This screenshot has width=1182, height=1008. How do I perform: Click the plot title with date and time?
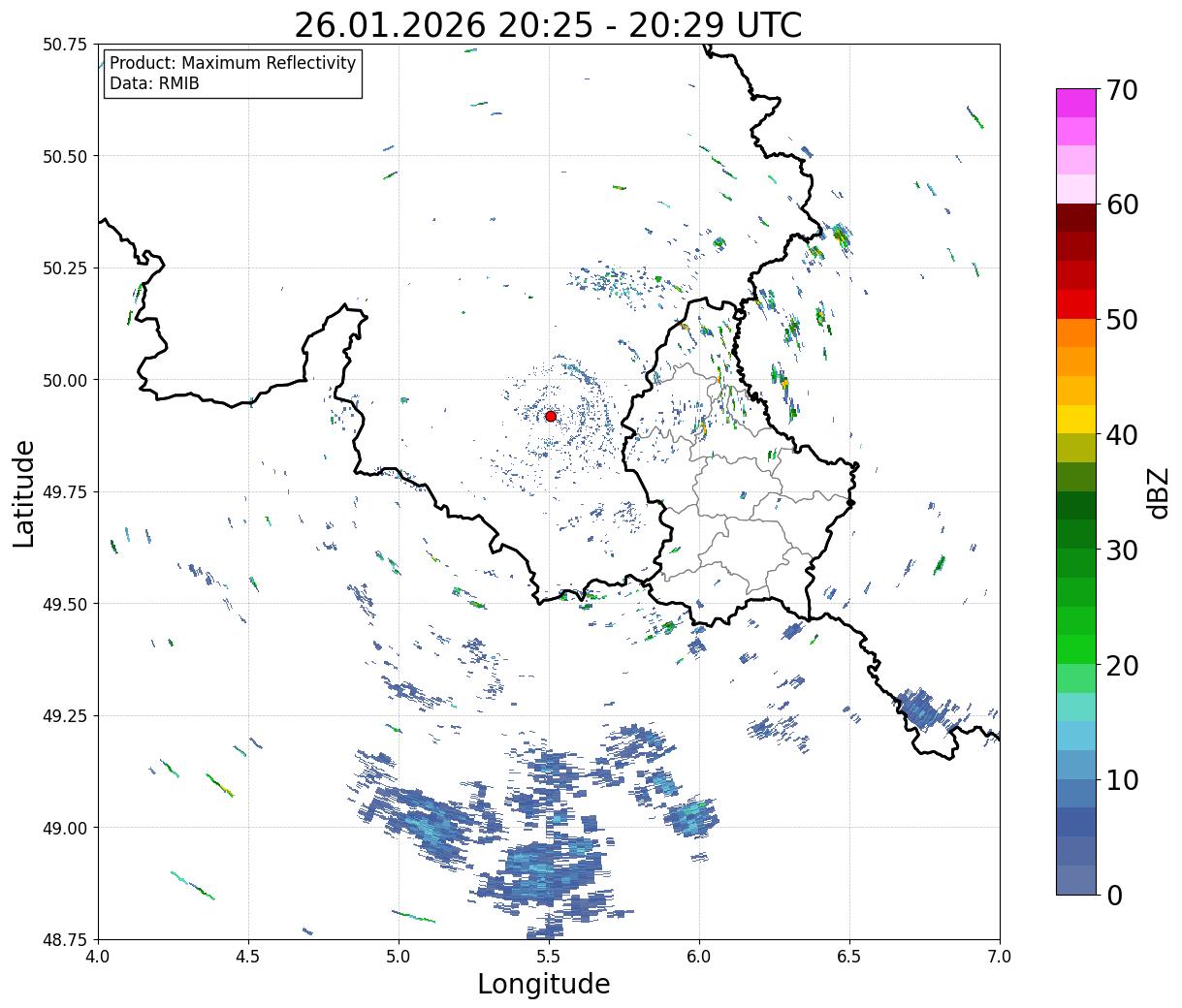click(548, 25)
